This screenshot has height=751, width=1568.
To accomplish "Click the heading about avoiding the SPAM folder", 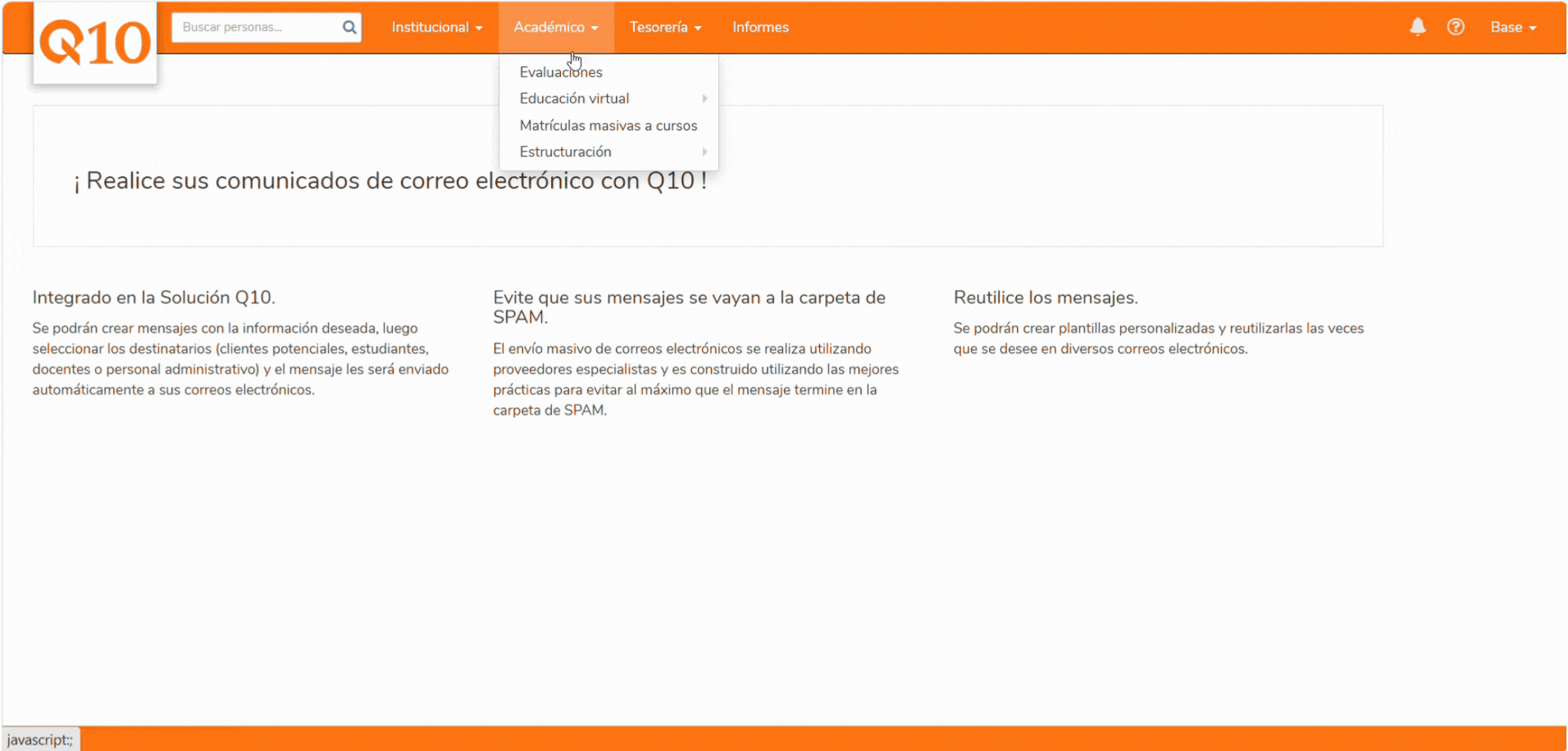I will click(x=689, y=307).
